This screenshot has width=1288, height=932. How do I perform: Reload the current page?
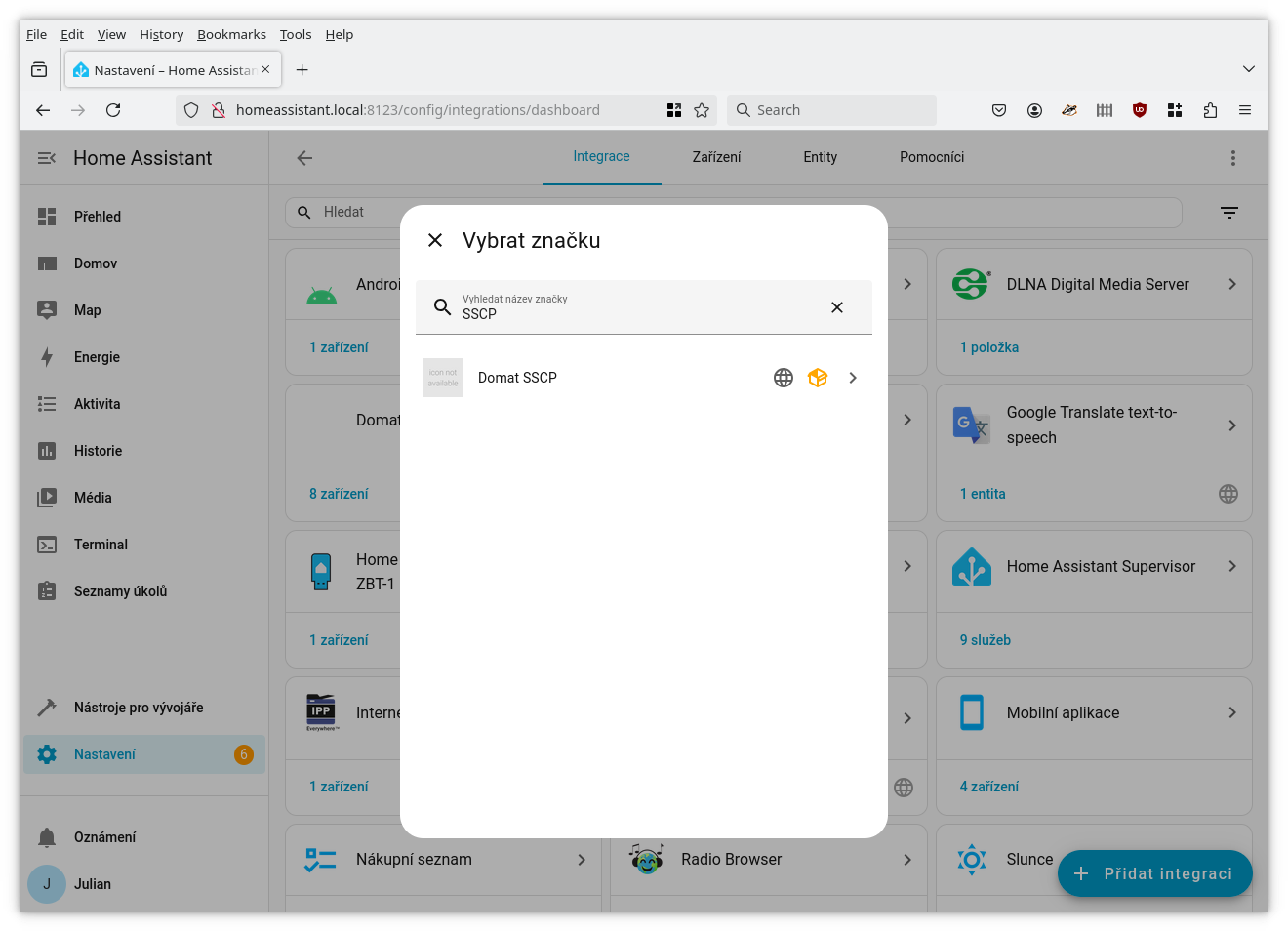coord(113,110)
